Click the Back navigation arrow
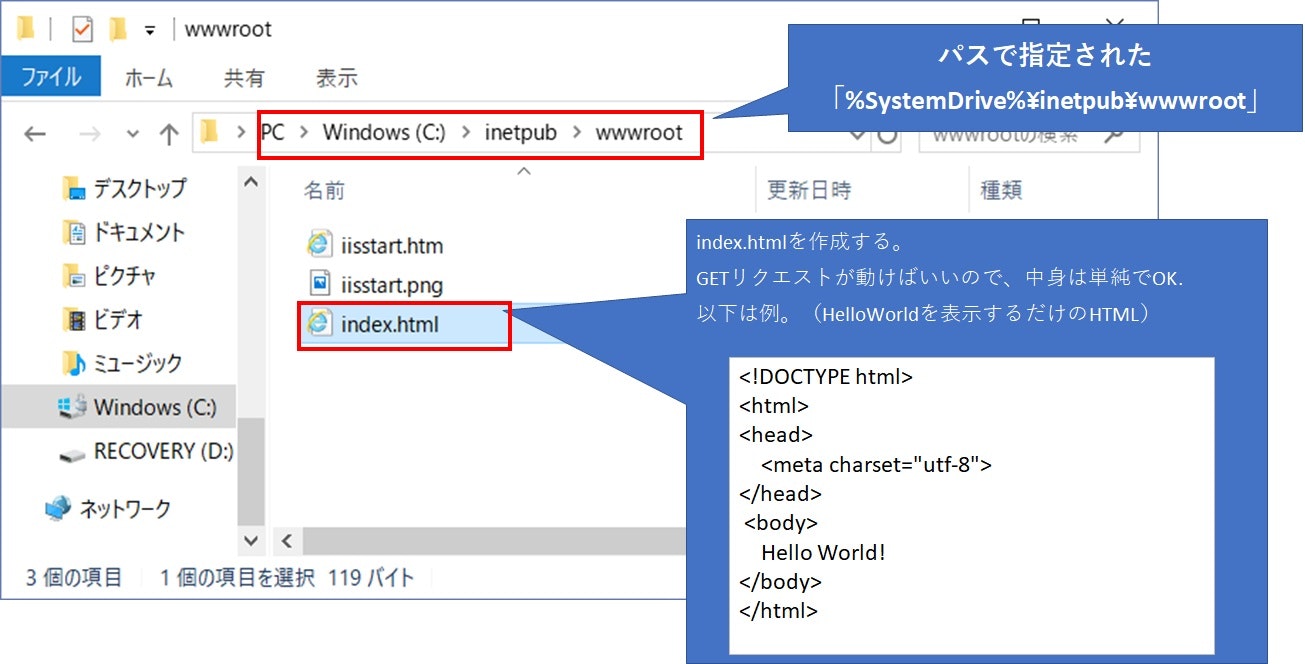The height and width of the screenshot is (664, 1305). pyautogui.click(x=35, y=133)
